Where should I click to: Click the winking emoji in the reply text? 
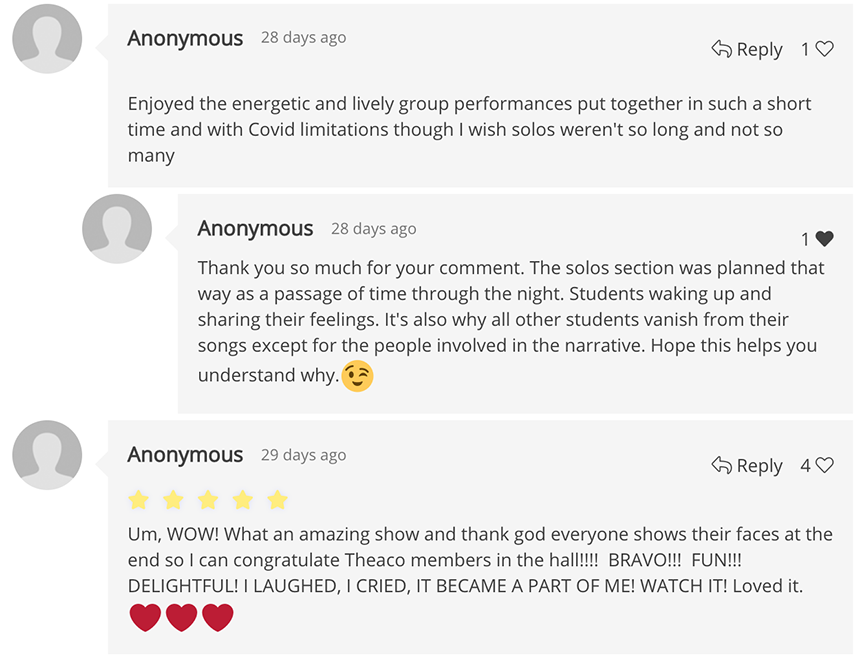click(356, 376)
